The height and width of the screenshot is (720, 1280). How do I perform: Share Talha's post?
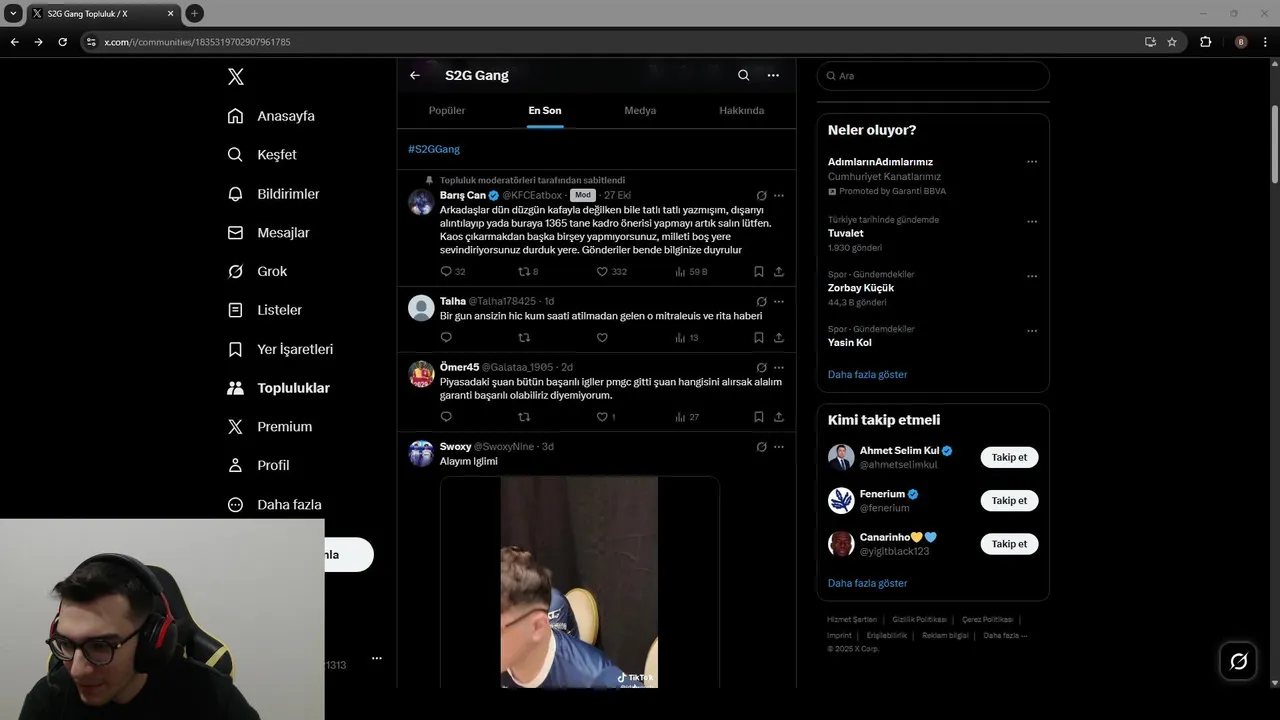(779, 337)
